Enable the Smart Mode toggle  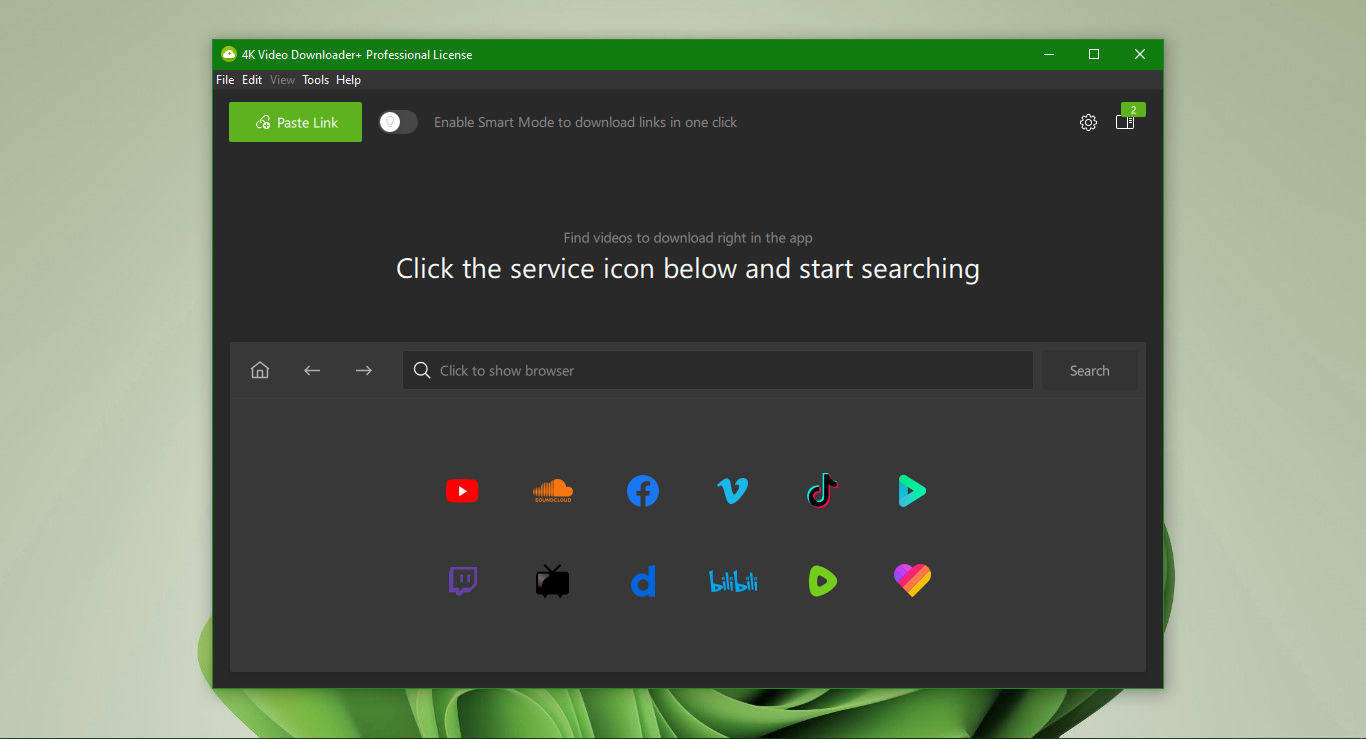click(398, 122)
